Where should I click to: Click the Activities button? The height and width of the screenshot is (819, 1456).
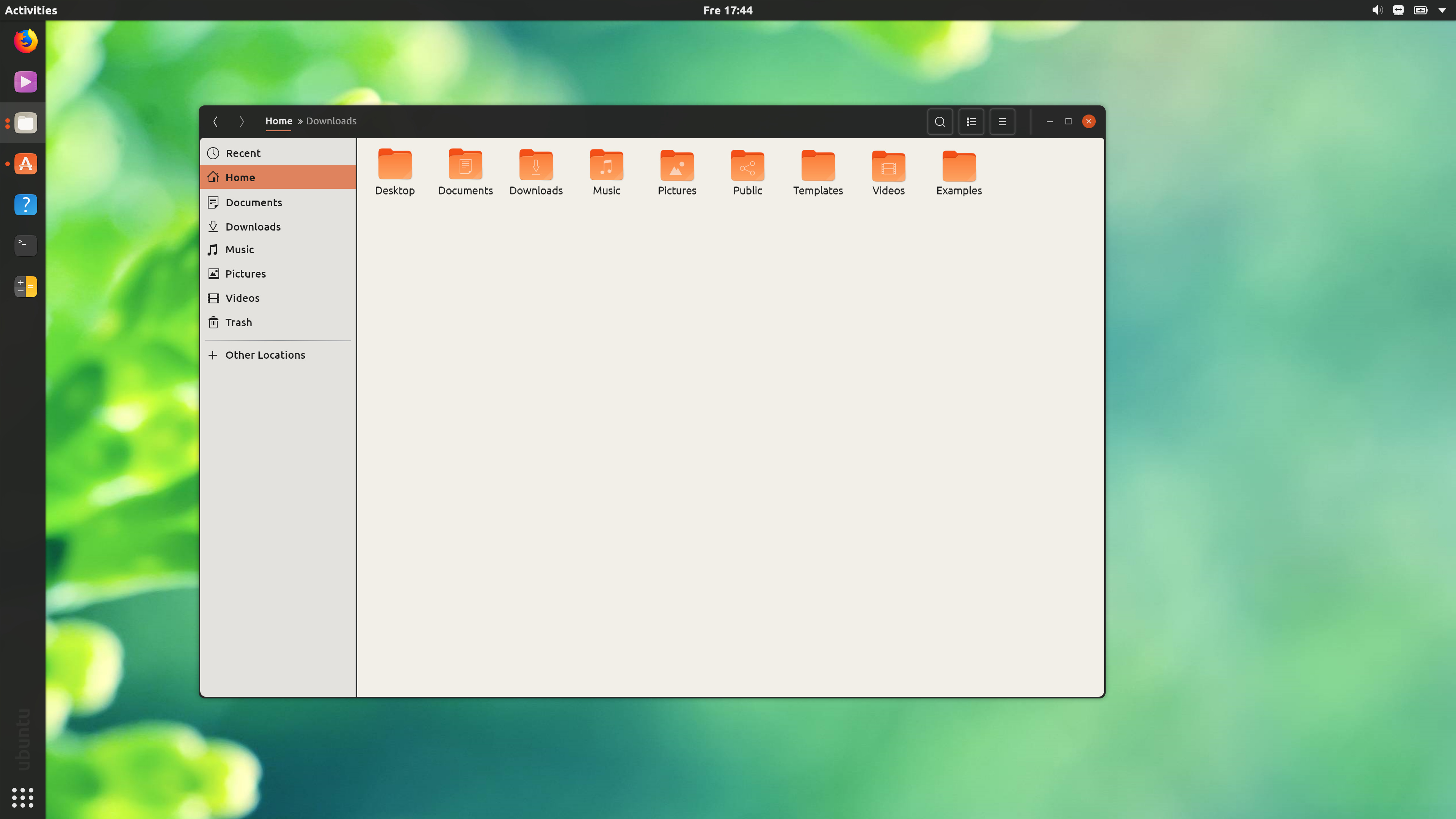pyautogui.click(x=30, y=10)
